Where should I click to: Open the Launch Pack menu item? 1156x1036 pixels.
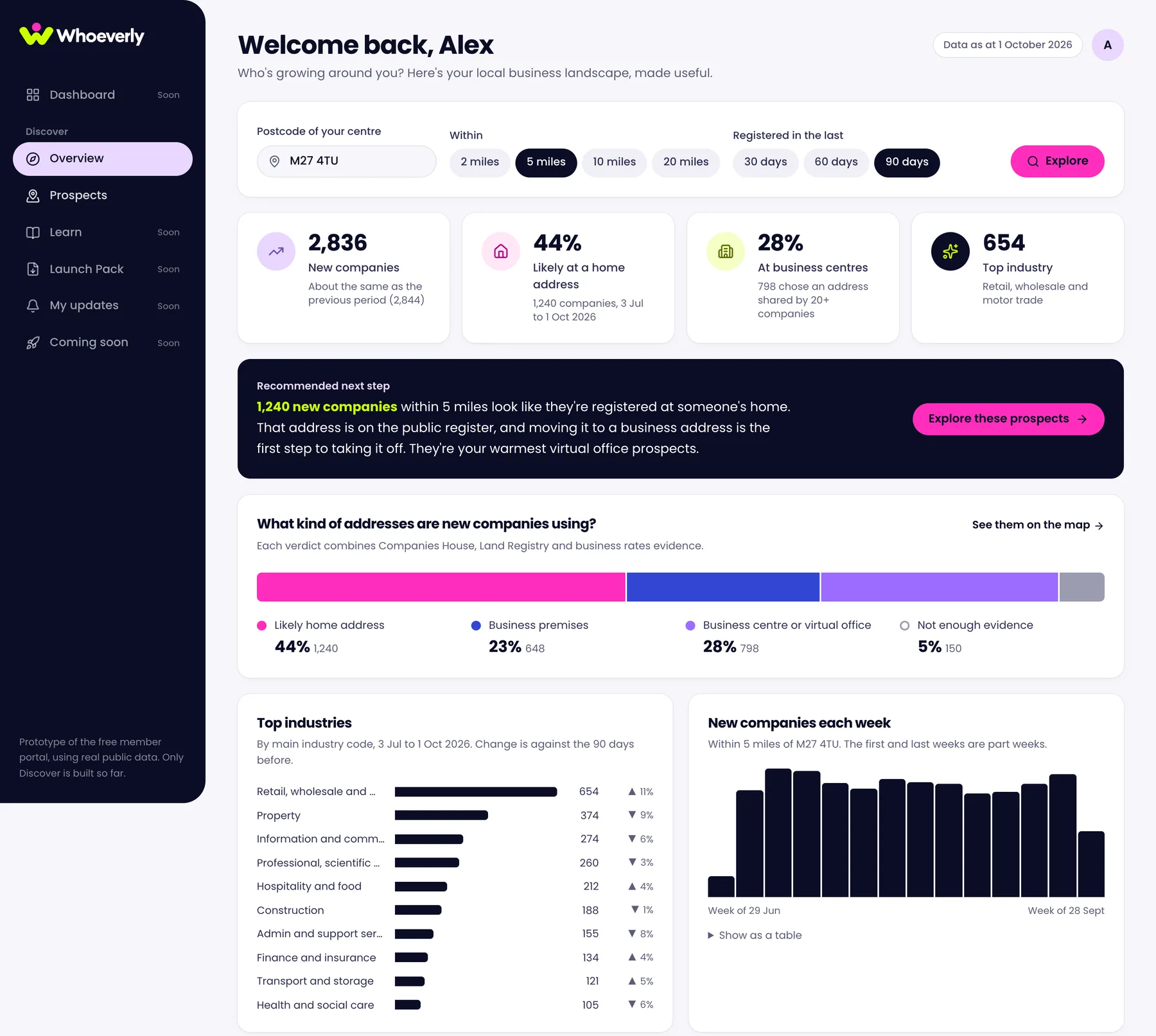tap(103, 269)
